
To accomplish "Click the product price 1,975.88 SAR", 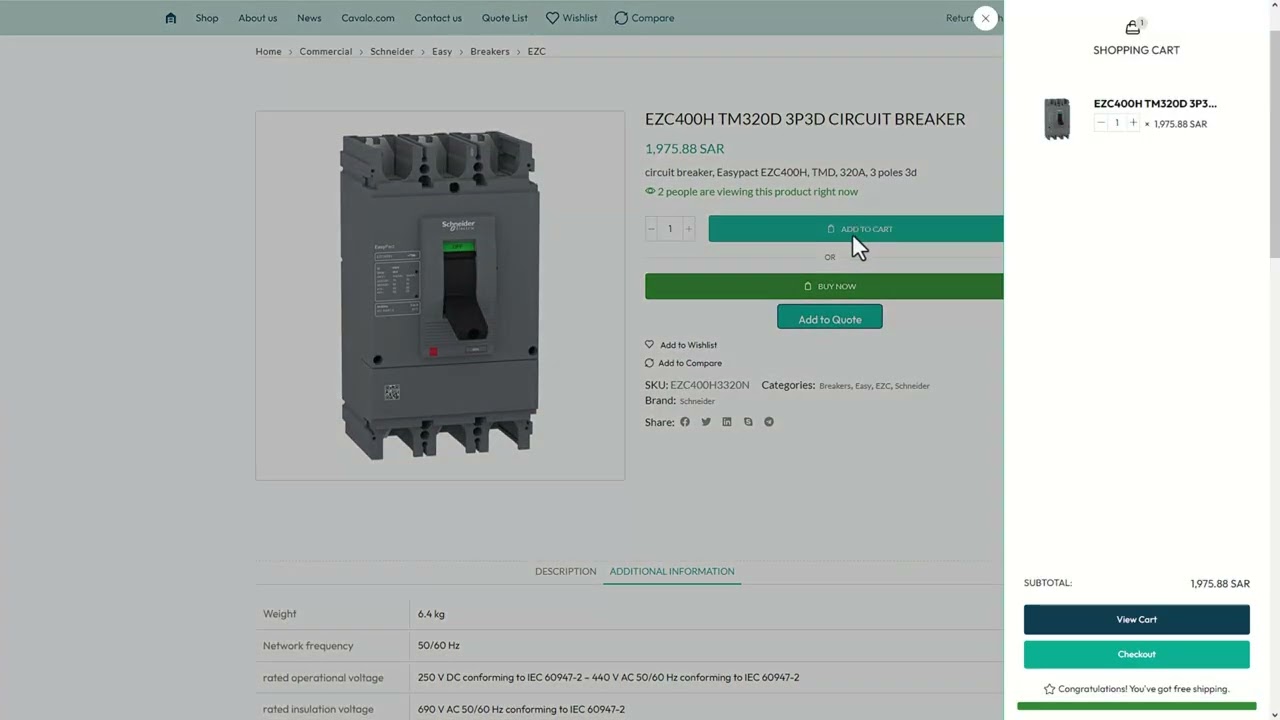I will [x=685, y=148].
